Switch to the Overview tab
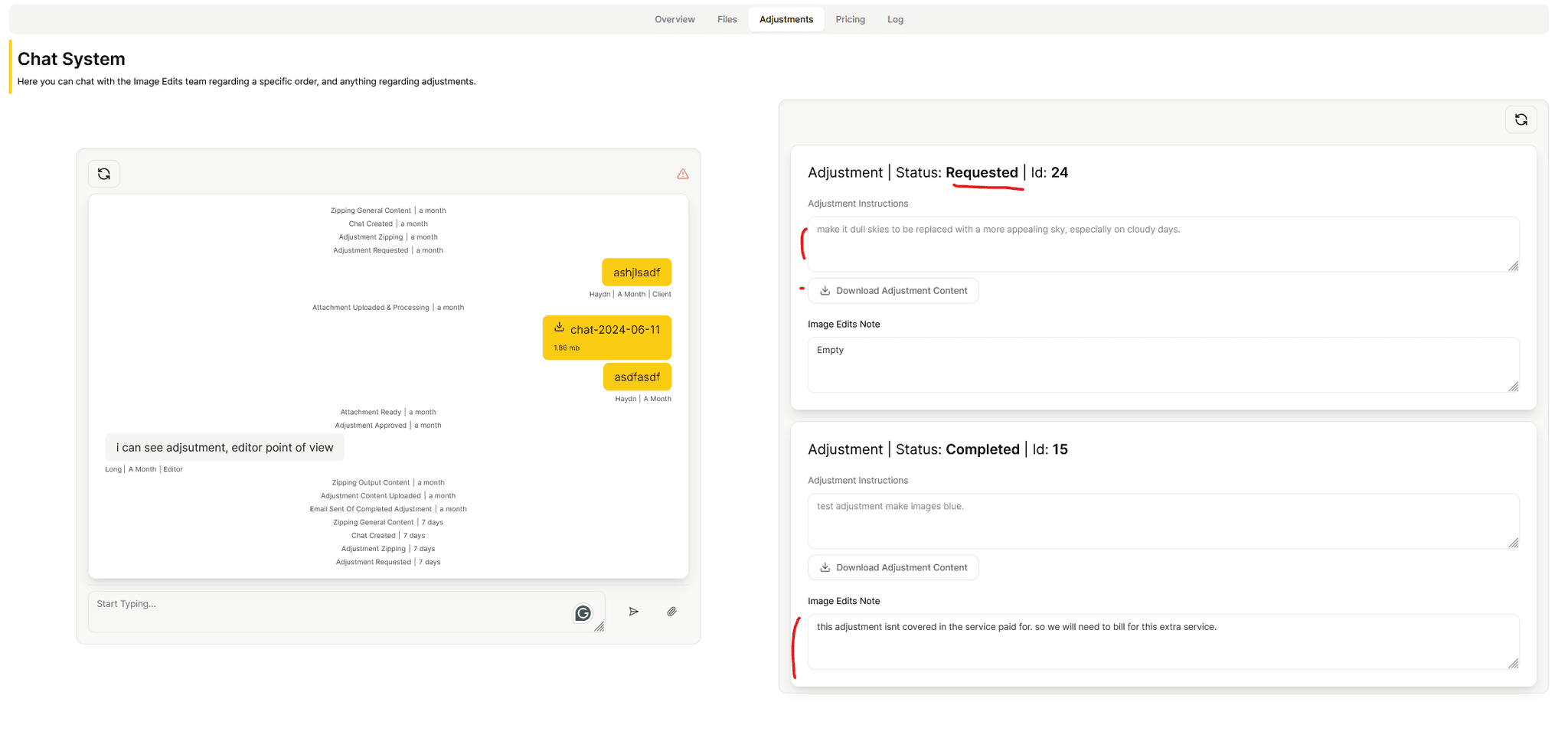Viewport: 1568px width, 741px height. [675, 18]
